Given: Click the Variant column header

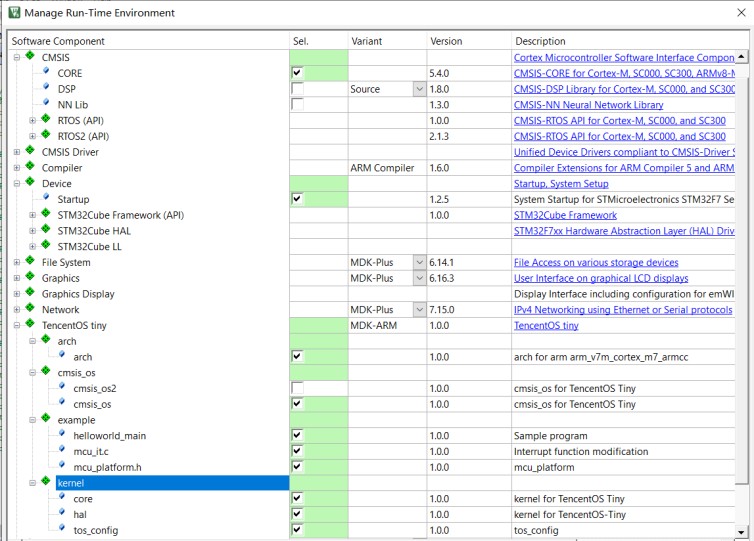Looking at the screenshot, I should point(388,41).
